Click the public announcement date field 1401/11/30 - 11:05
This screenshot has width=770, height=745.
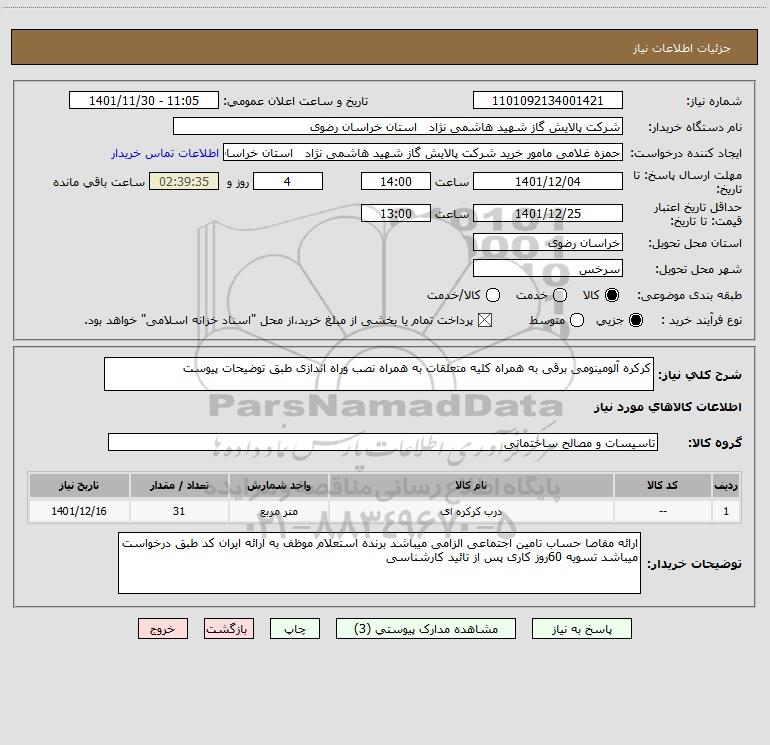point(144,100)
